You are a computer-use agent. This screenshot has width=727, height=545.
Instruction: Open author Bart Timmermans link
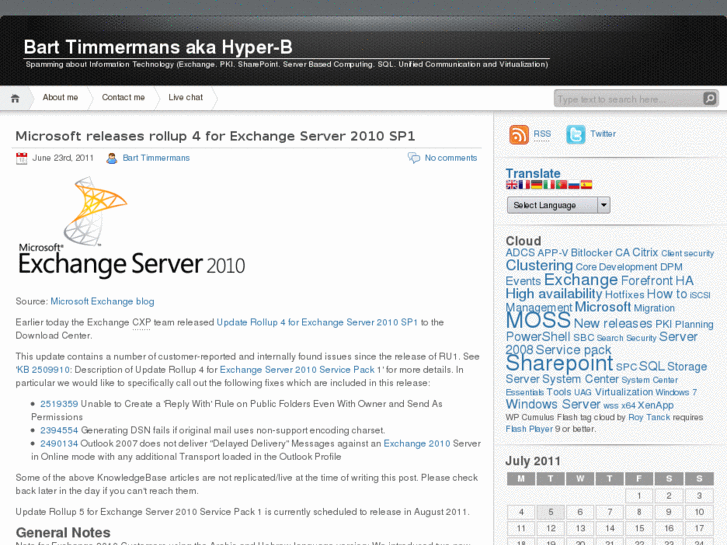(156, 158)
